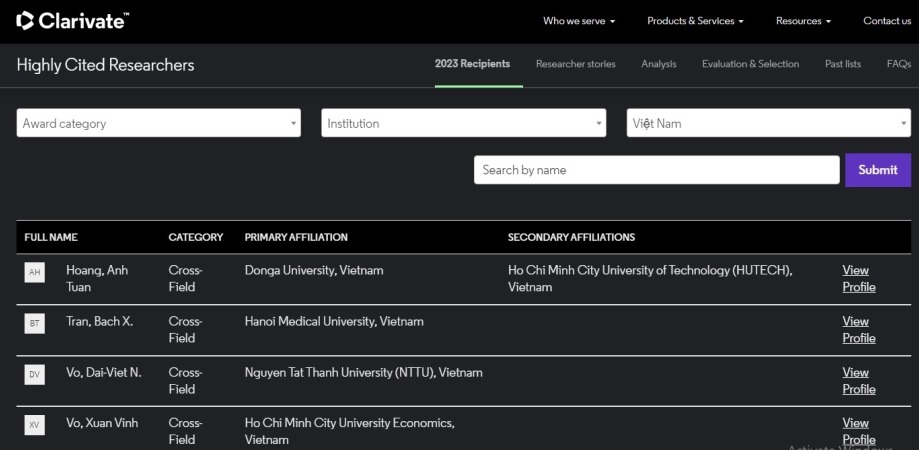Click Donga University, Vietnam cell
The image size is (919, 450).
[x=314, y=270]
